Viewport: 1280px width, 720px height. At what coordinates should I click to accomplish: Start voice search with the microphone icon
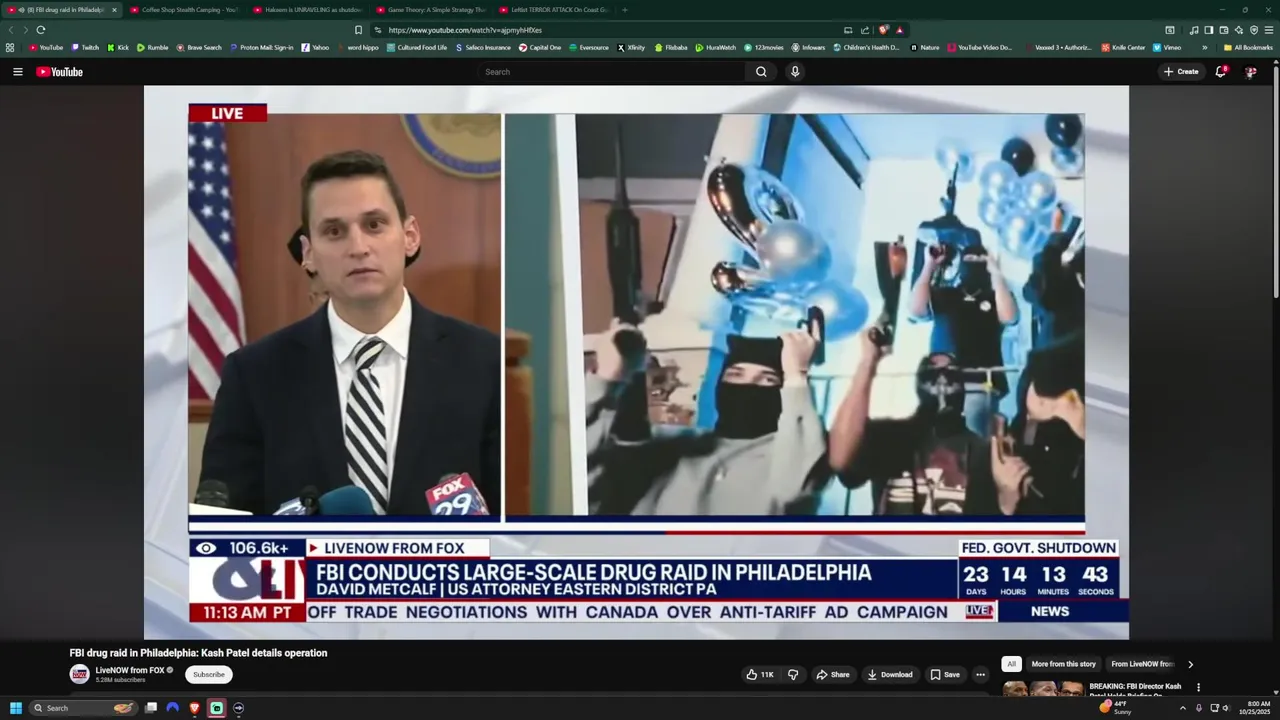pos(795,72)
